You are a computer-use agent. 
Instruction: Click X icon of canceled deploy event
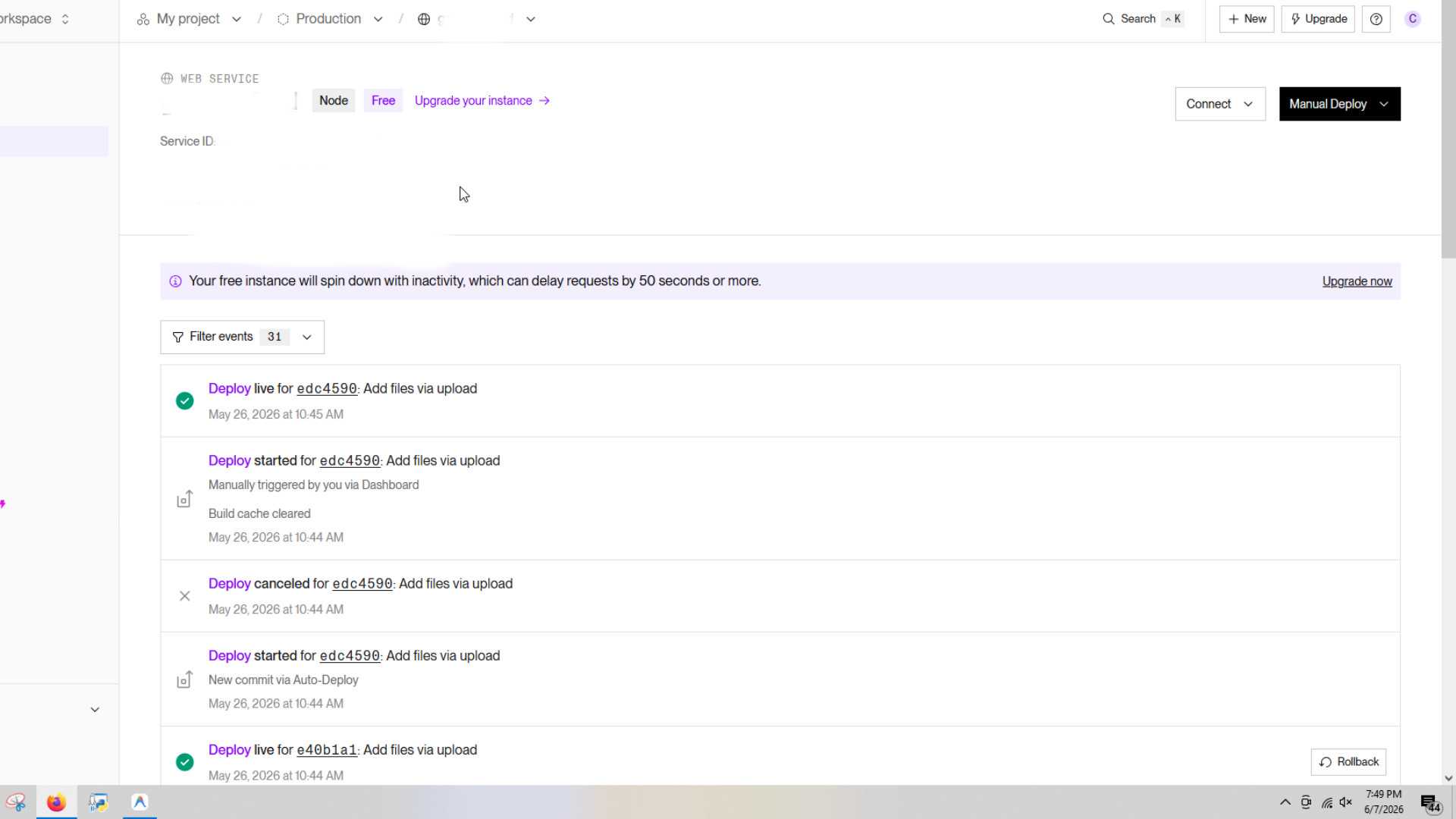tap(184, 596)
